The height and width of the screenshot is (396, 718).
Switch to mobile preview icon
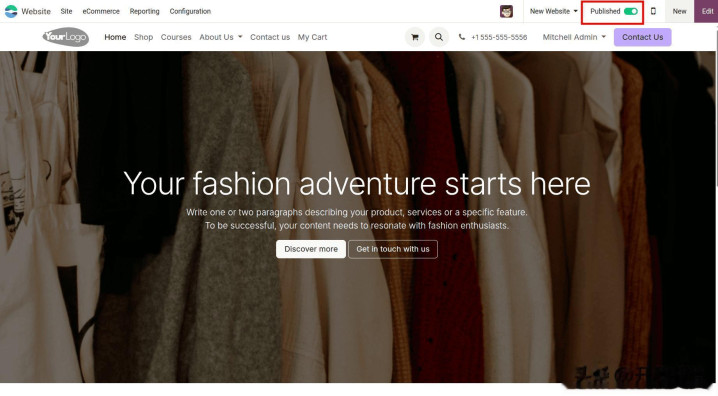point(653,11)
